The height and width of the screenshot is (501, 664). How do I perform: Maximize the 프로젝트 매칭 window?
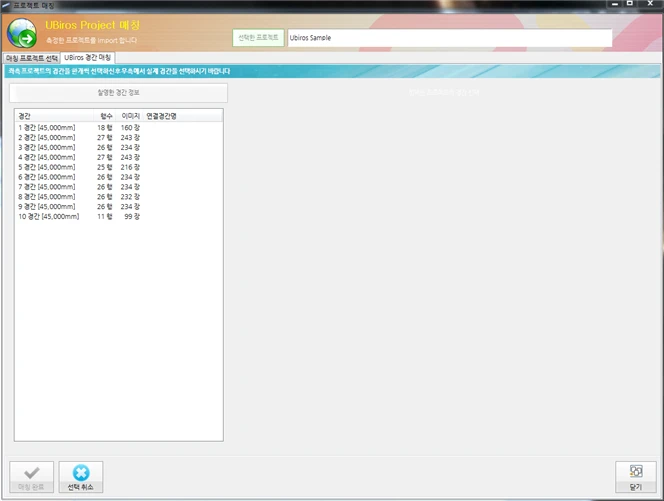tap(630, 4)
